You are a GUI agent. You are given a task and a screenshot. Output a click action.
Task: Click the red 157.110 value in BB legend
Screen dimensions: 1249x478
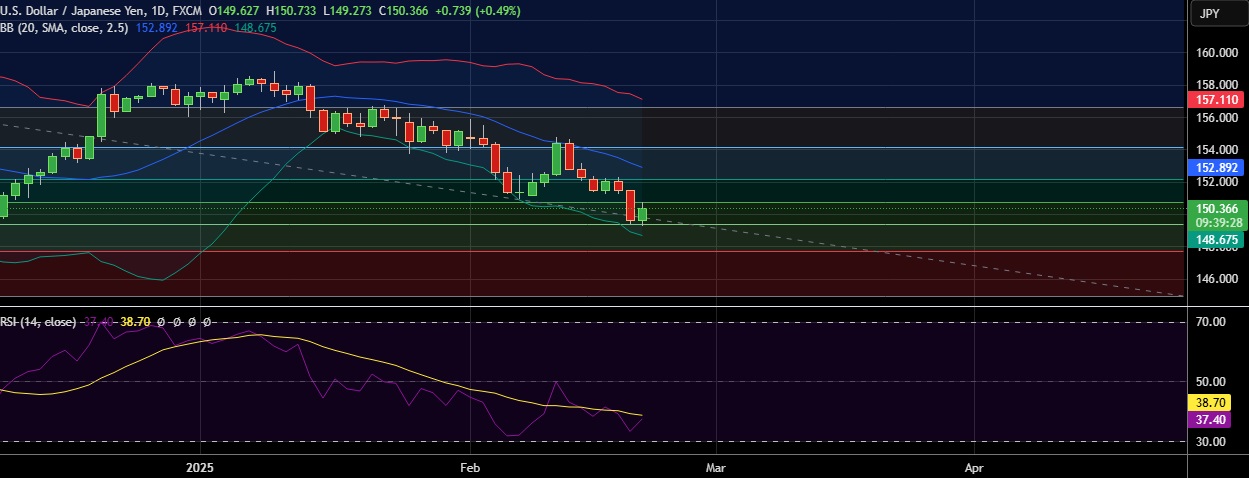coord(204,27)
